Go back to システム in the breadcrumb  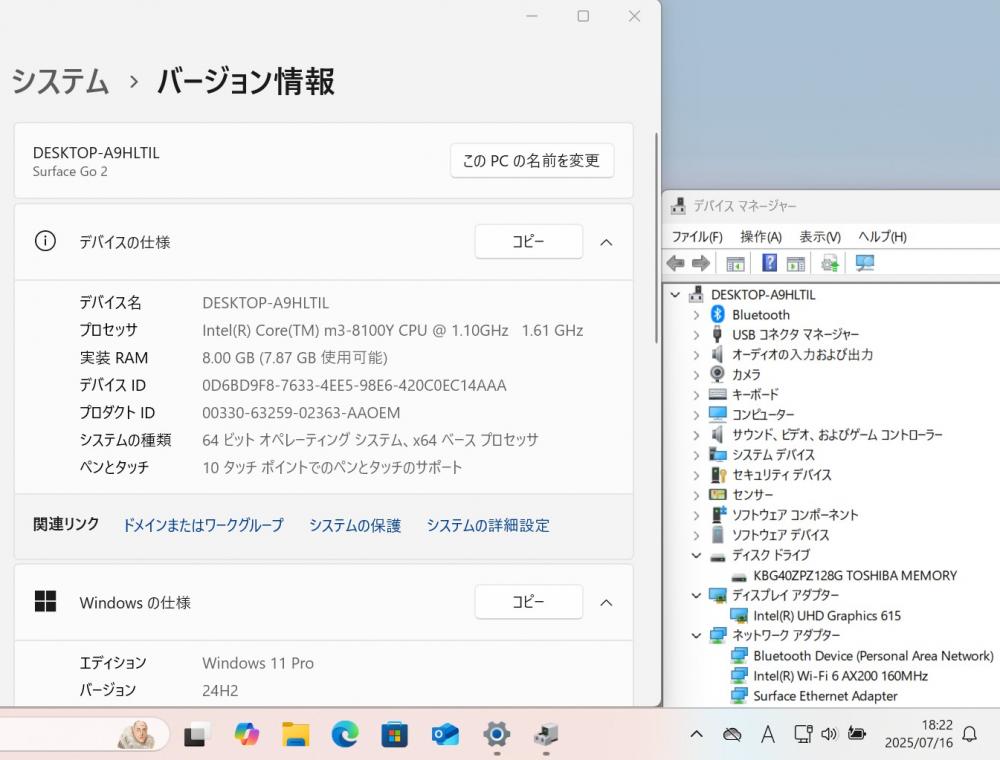click(61, 81)
